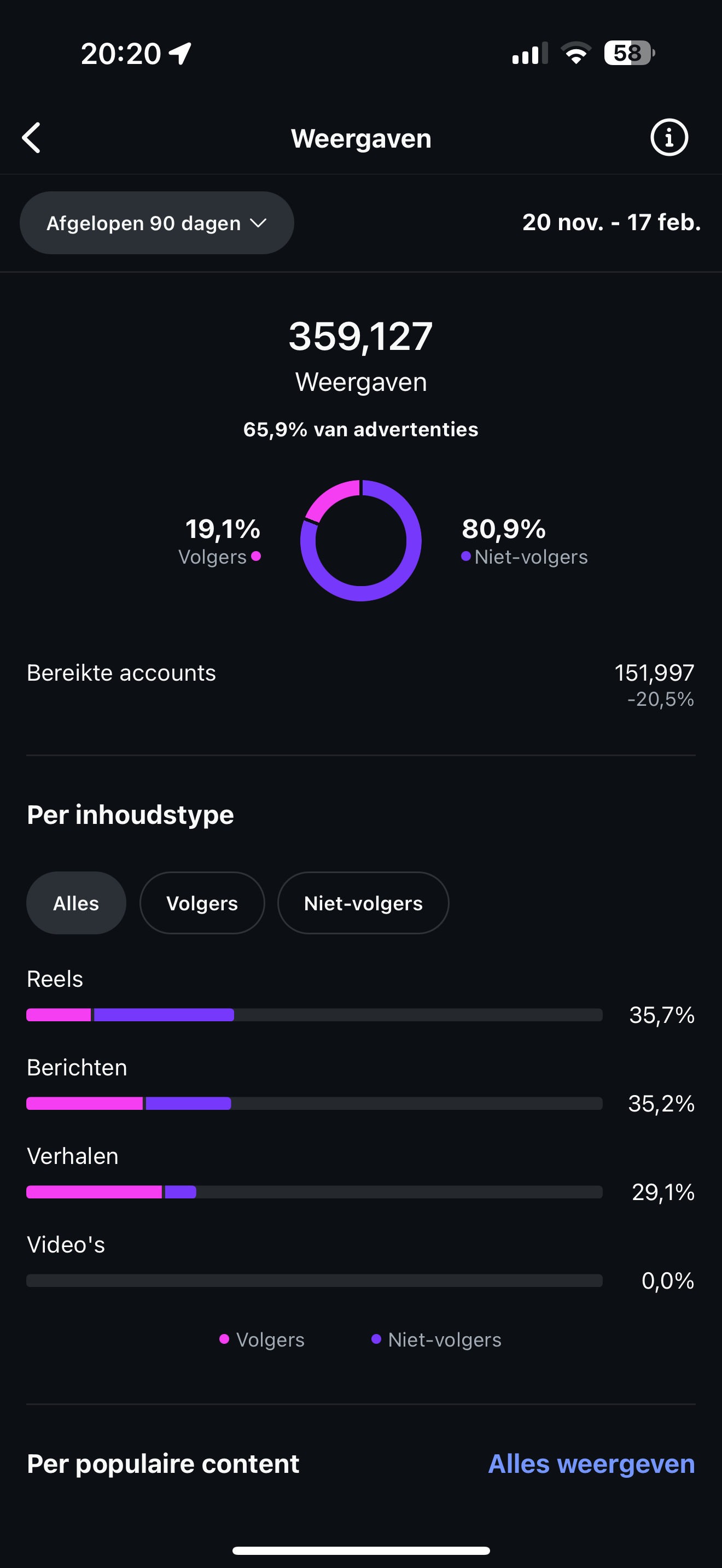Tap the Wi-Fi status icon
This screenshot has width=722, height=1568.
(575, 53)
